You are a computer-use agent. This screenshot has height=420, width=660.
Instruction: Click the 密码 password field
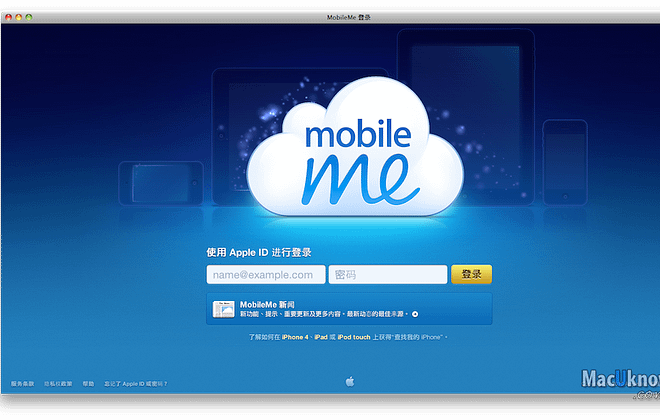pyautogui.click(x=387, y=275)
